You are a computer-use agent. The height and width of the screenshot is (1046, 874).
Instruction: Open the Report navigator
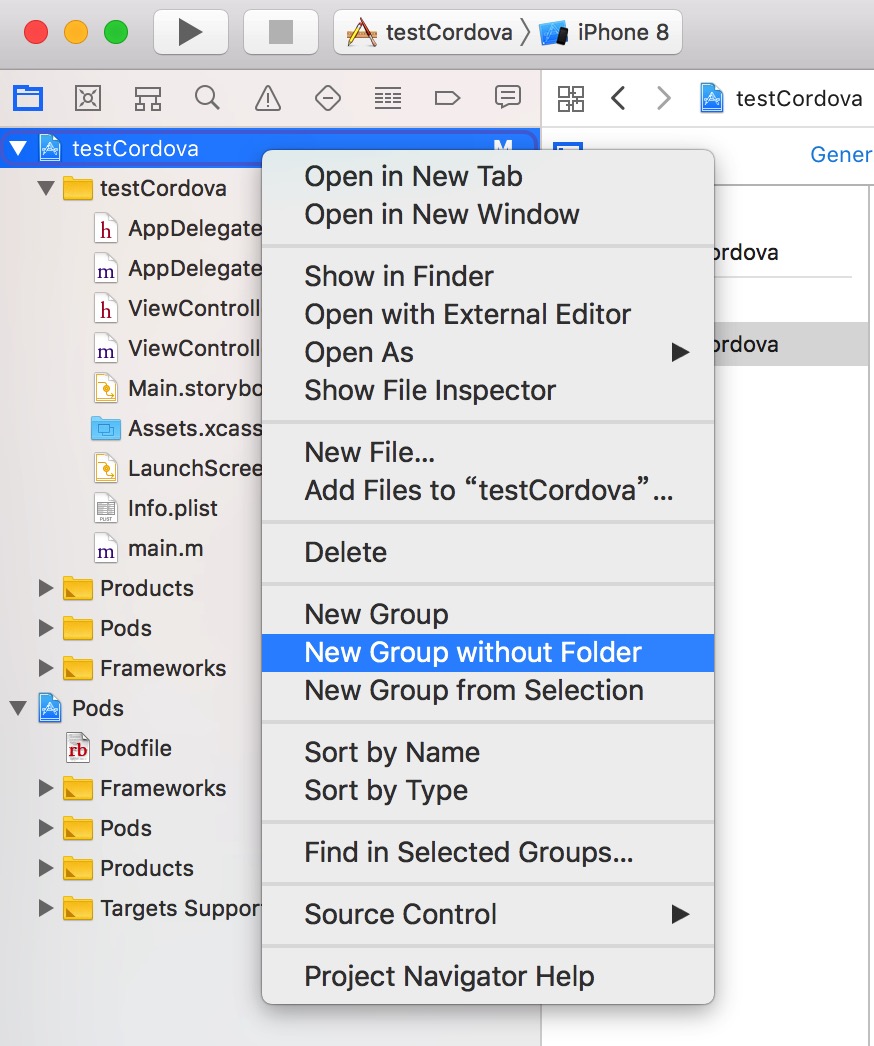508,97
